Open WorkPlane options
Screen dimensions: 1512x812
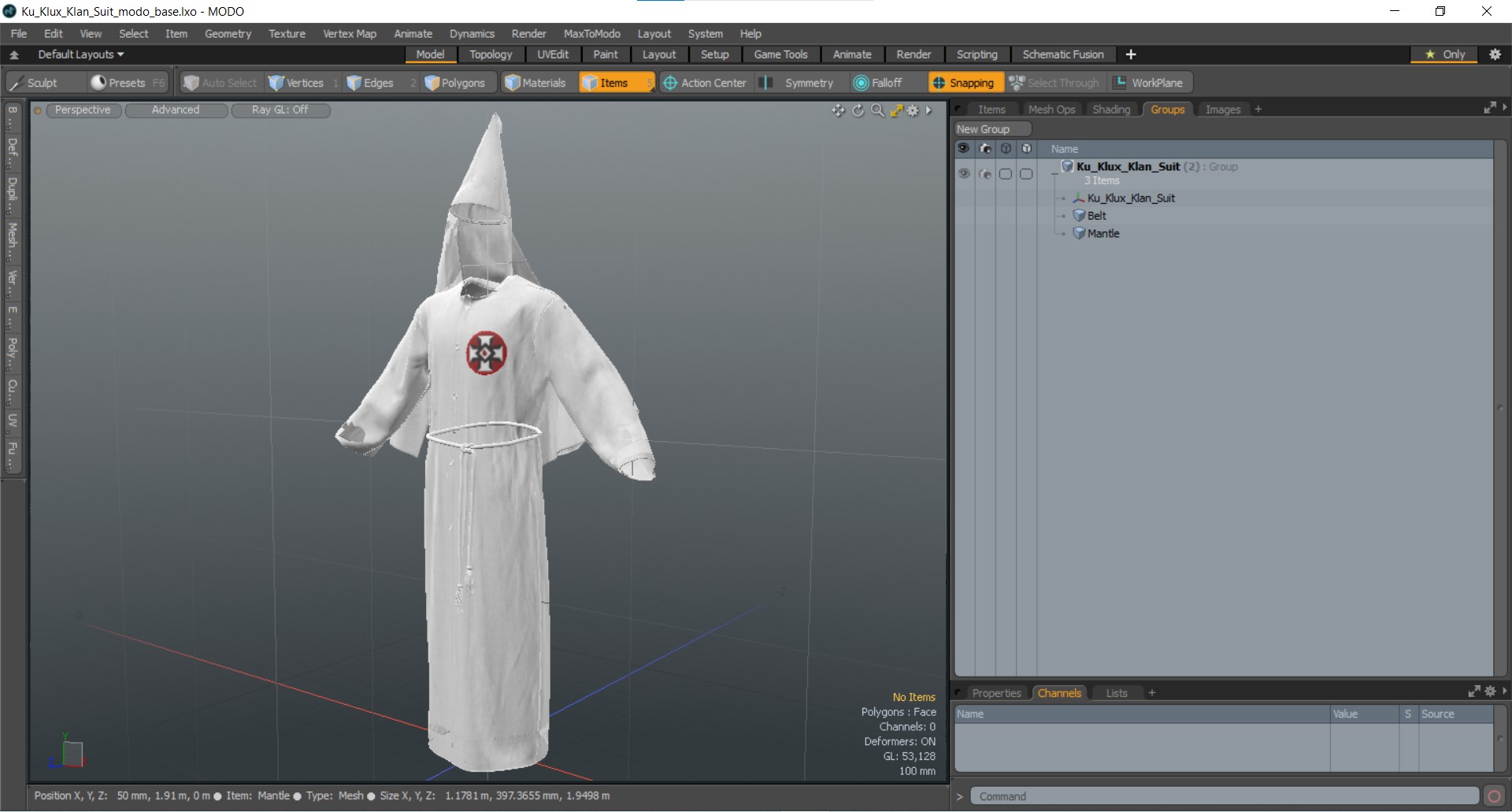1149,83
